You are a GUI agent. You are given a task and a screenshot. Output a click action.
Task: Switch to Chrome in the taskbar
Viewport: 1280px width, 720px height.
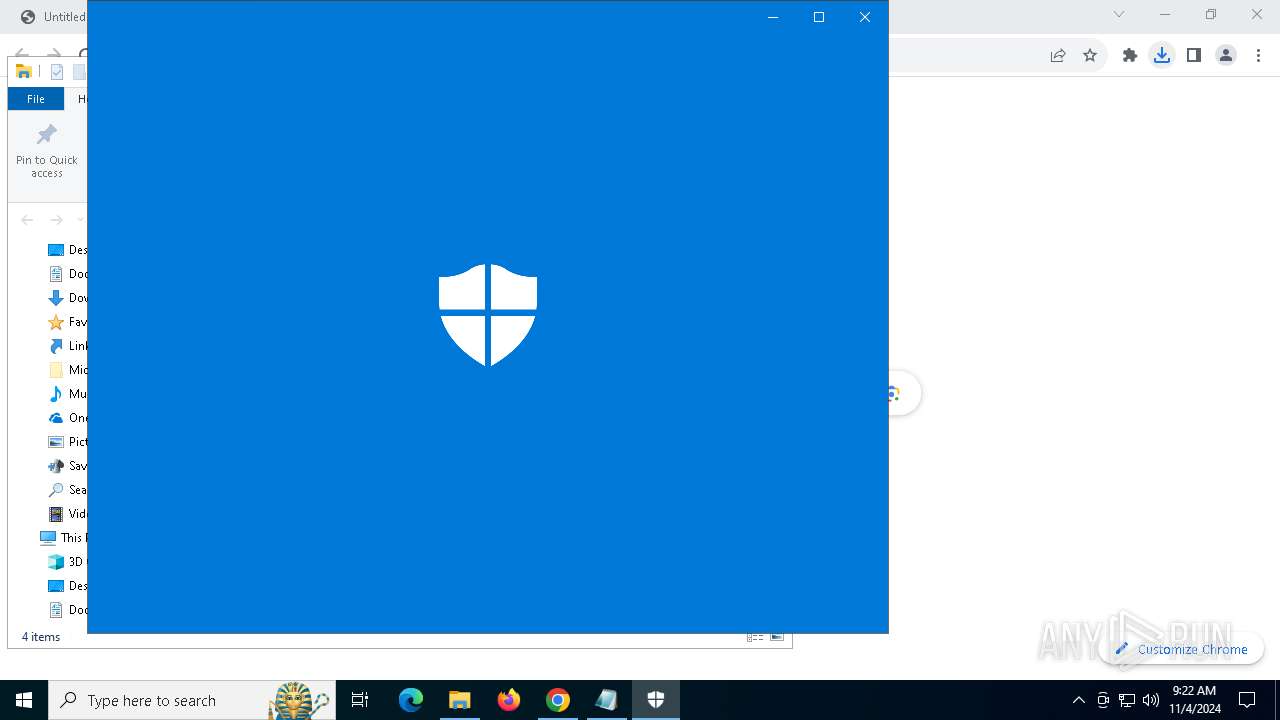pyautogui.click(x=558, y=700)
